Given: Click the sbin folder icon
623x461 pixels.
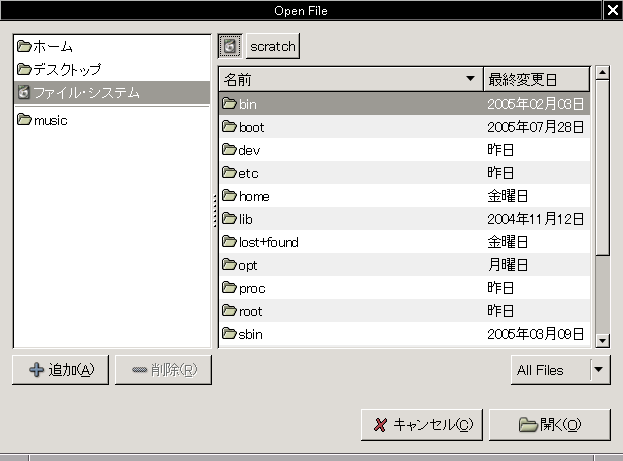Looking at the screenshot, I should (x=229, y=334).
